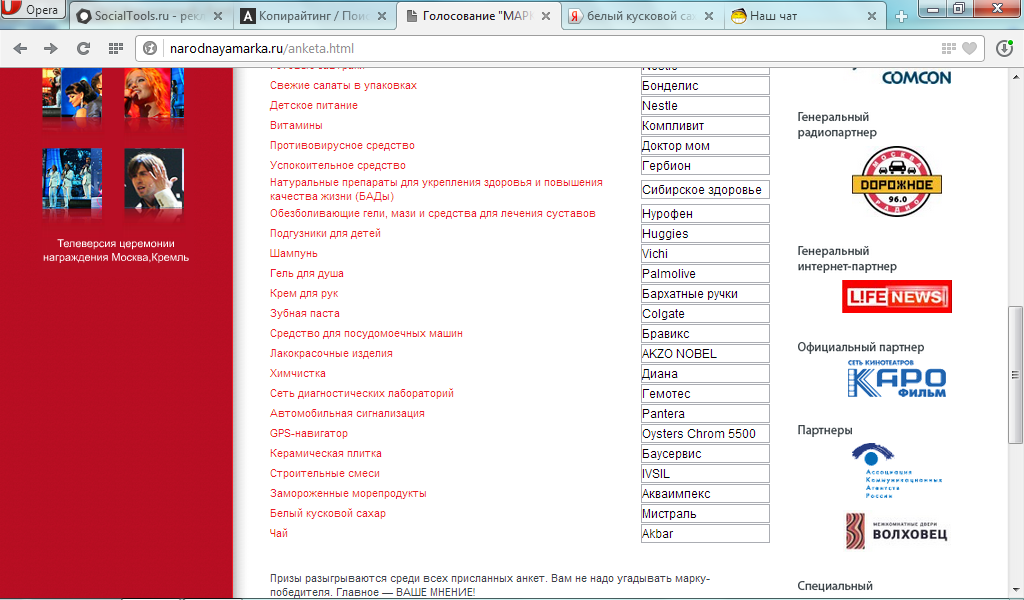Close the SocialTools.ru tab
This screenshot has height=600, width=1024.
(x=218, y=16)
